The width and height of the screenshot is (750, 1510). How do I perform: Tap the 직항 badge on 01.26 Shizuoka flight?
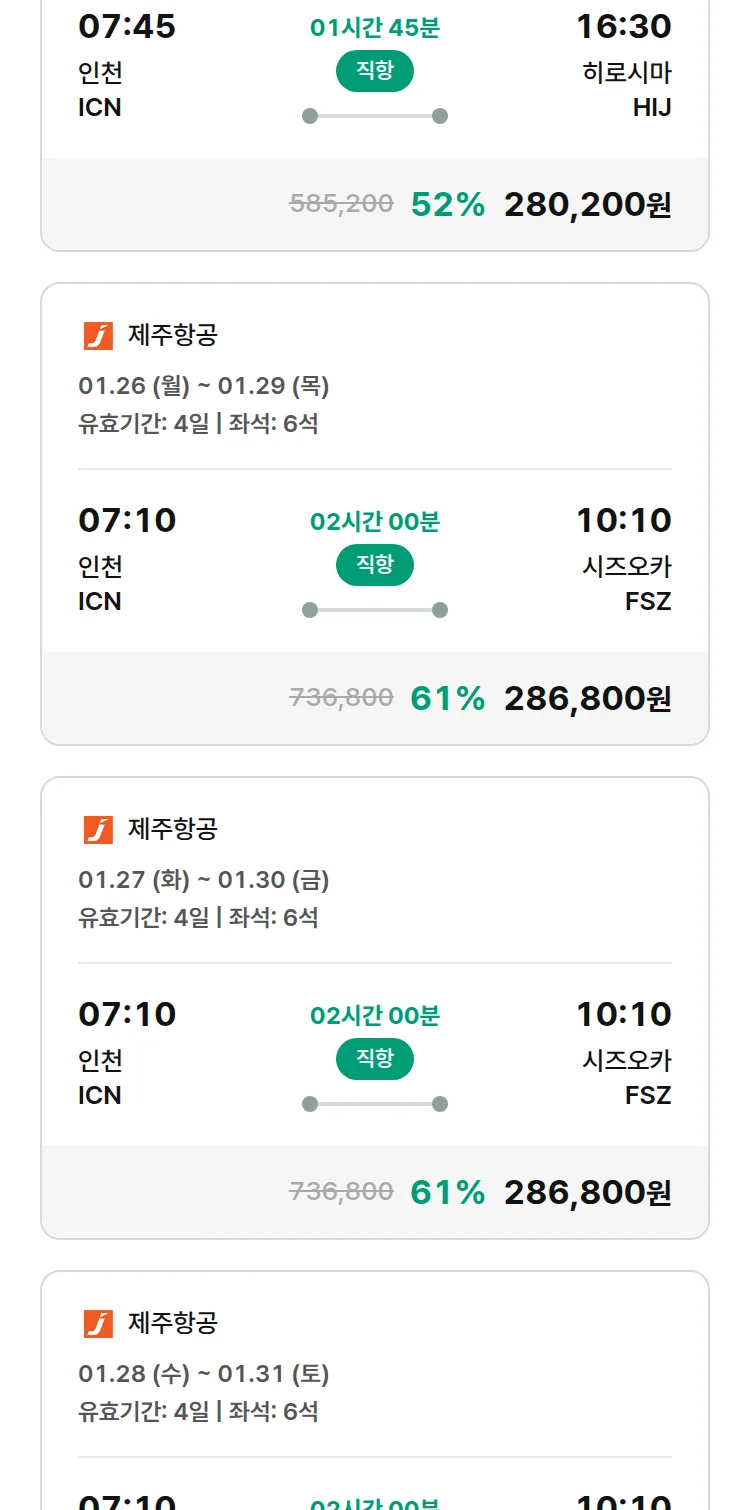pyautogui.click(x=375, y=565)
